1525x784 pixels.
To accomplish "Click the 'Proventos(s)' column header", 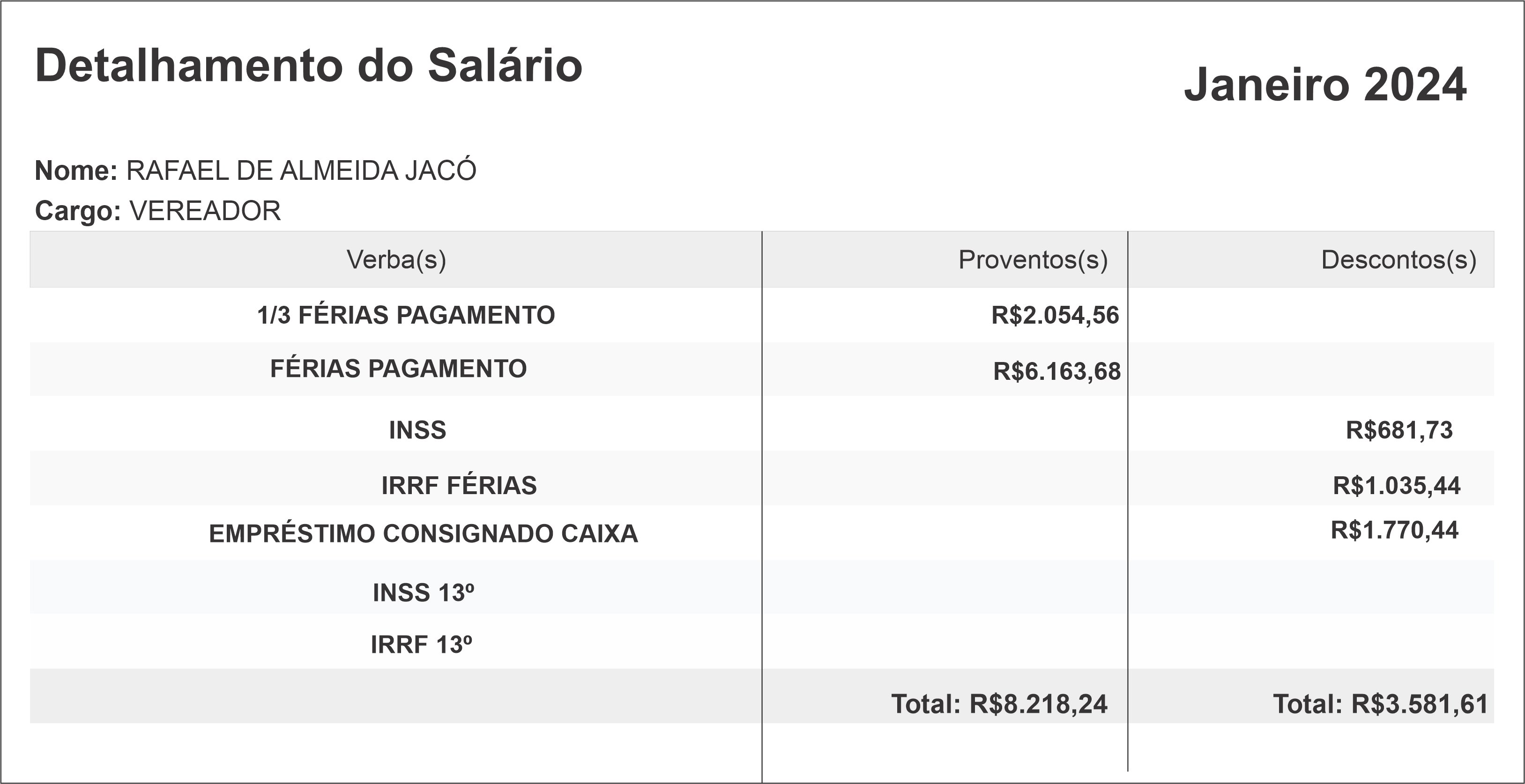I will [1033, 260].
